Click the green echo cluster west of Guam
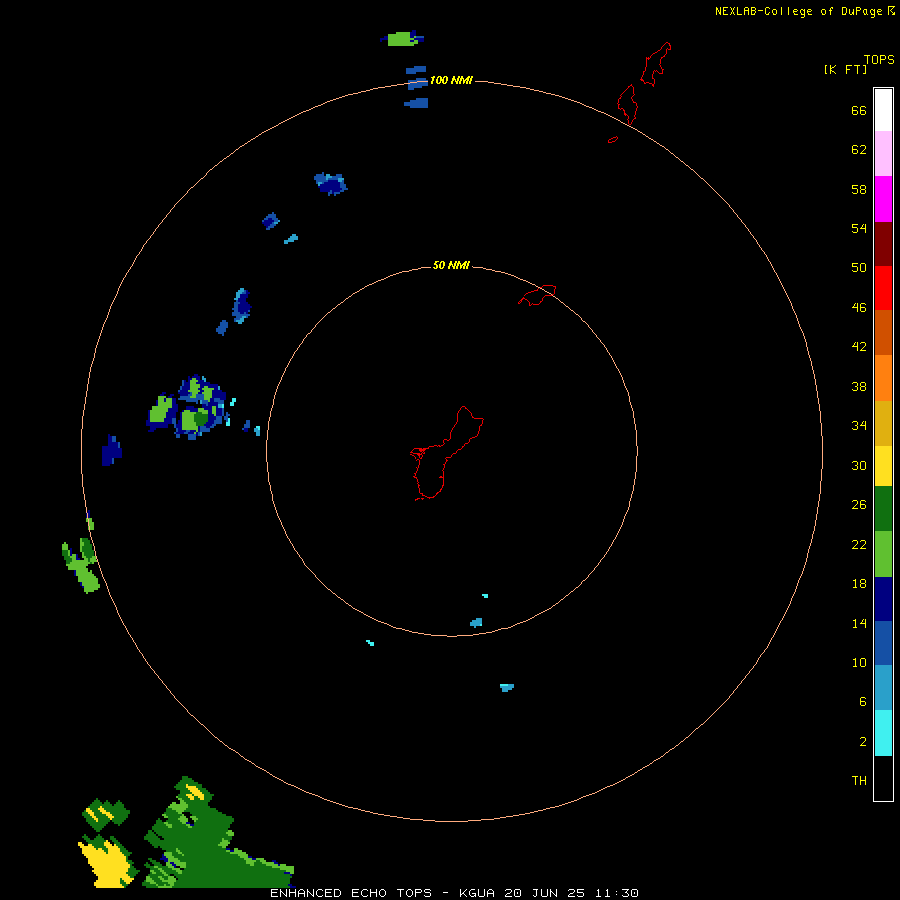The width and height of the screenshot is (900, 900). [188, 408]
